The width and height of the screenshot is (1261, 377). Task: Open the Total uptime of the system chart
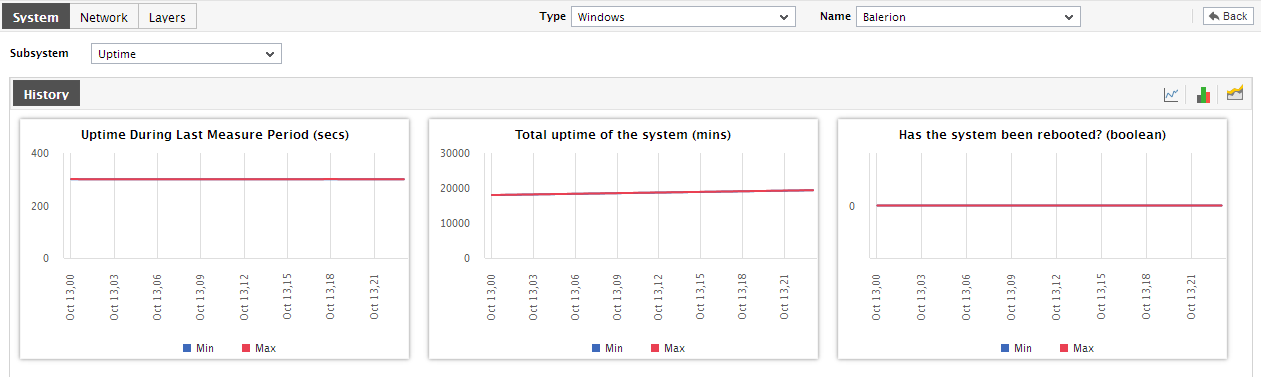(x=623, y=239)
